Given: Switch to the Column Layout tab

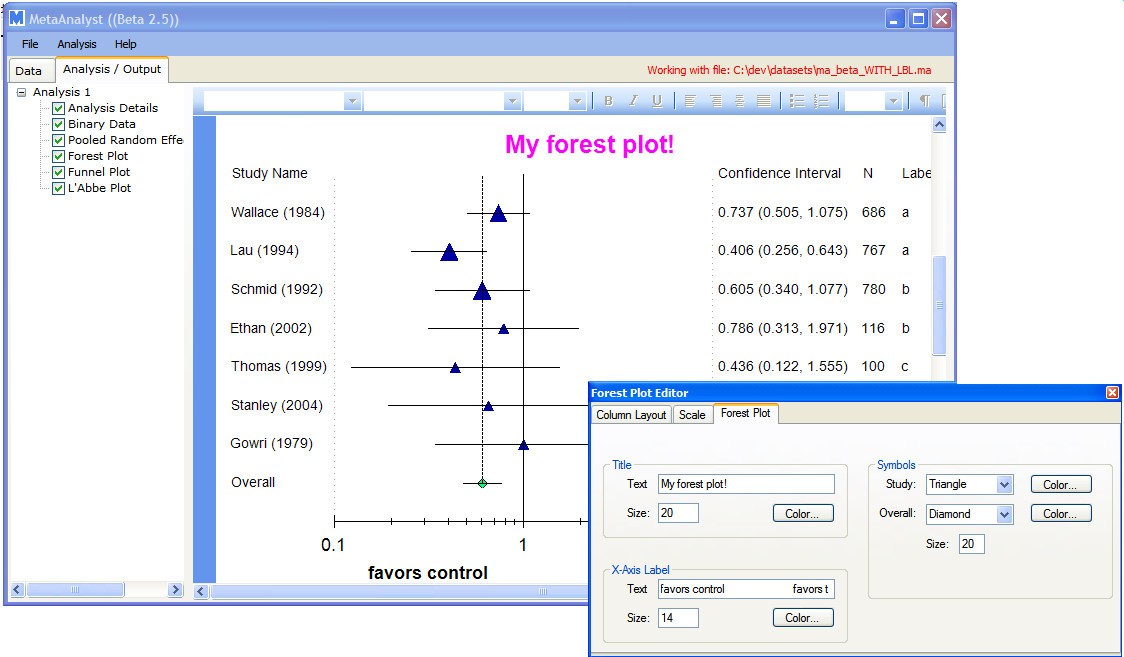Looking at the screenshot, I should (631, 415).
